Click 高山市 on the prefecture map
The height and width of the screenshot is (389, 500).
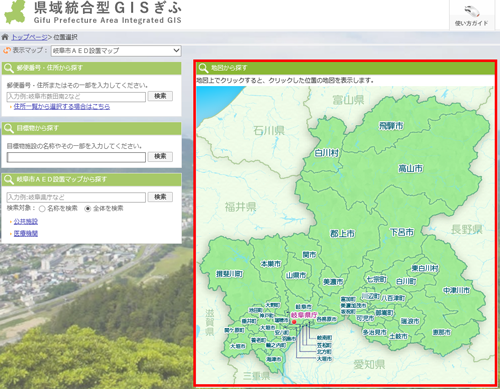(x=410, y=168)
